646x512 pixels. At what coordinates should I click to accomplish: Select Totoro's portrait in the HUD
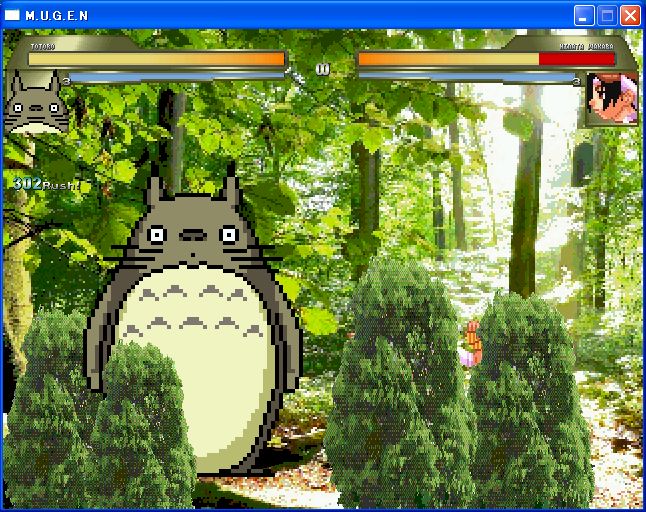click(x=36, y=102)
